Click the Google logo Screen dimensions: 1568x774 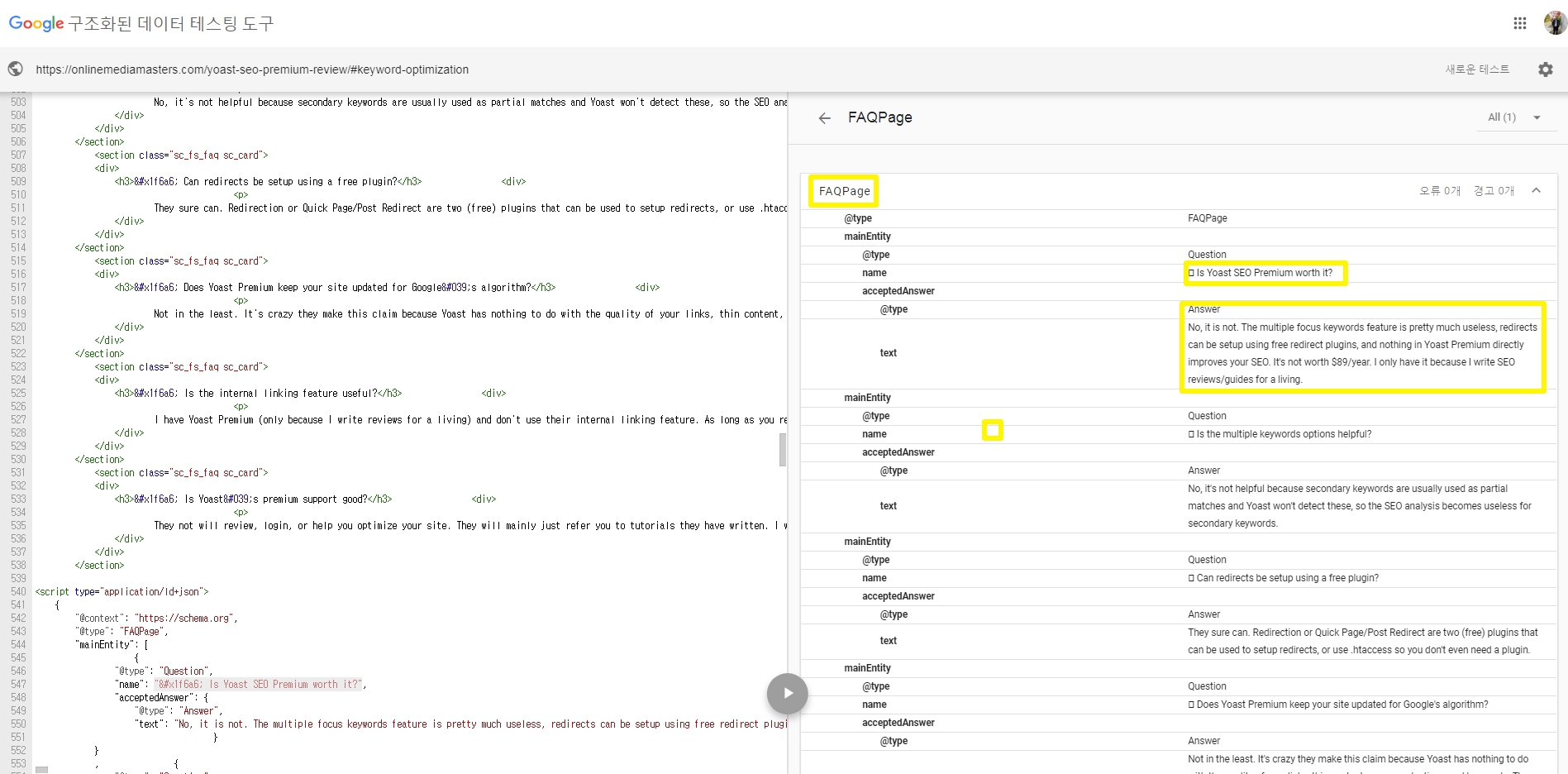[36, 23]
